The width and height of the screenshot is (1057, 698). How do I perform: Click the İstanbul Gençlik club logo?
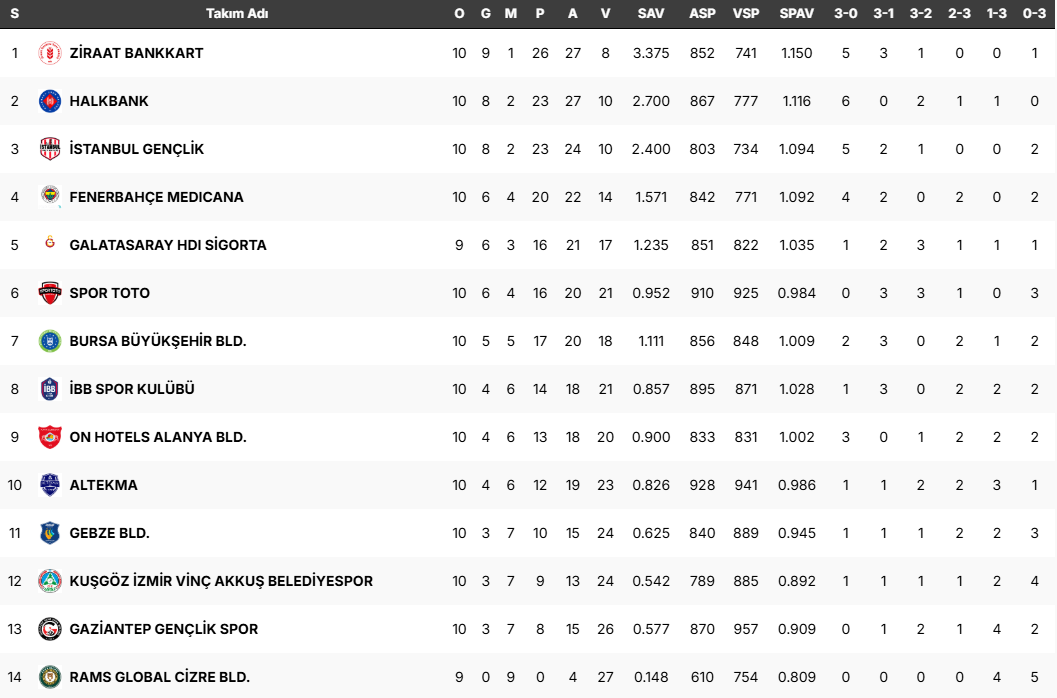(x=50, y=149)
